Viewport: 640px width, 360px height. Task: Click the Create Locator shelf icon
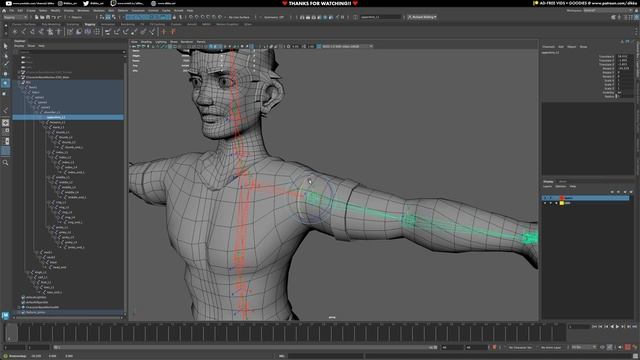pyautogui.click(x=15, y=31)
